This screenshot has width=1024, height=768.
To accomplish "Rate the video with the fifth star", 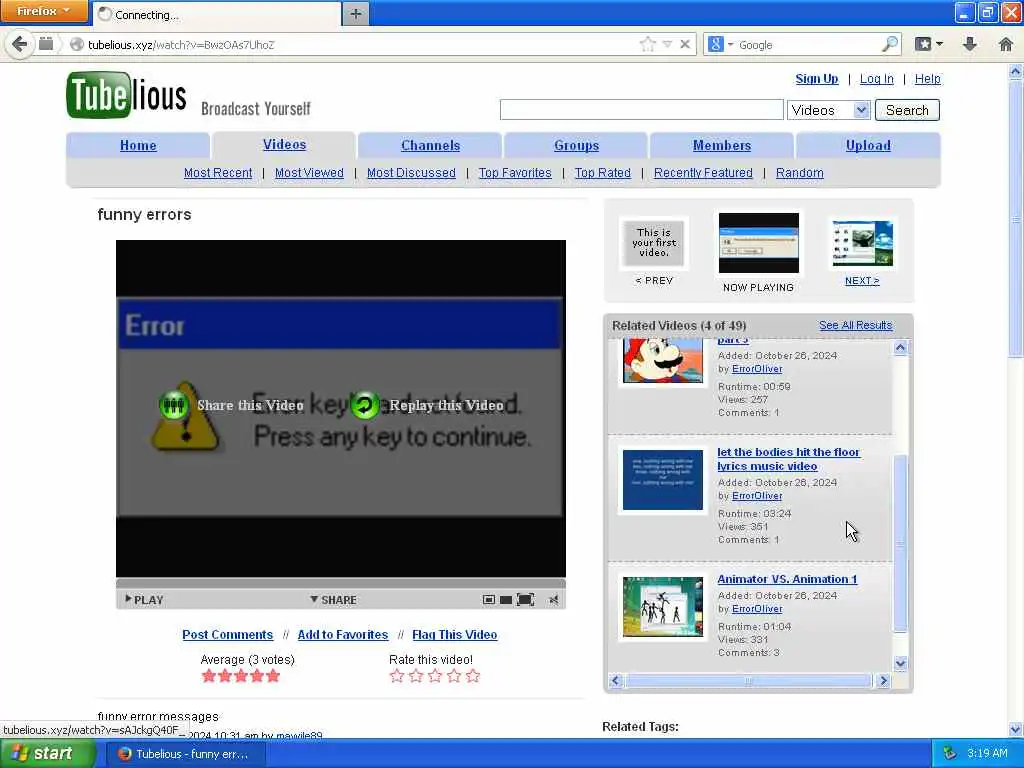I will pos(473,676).
